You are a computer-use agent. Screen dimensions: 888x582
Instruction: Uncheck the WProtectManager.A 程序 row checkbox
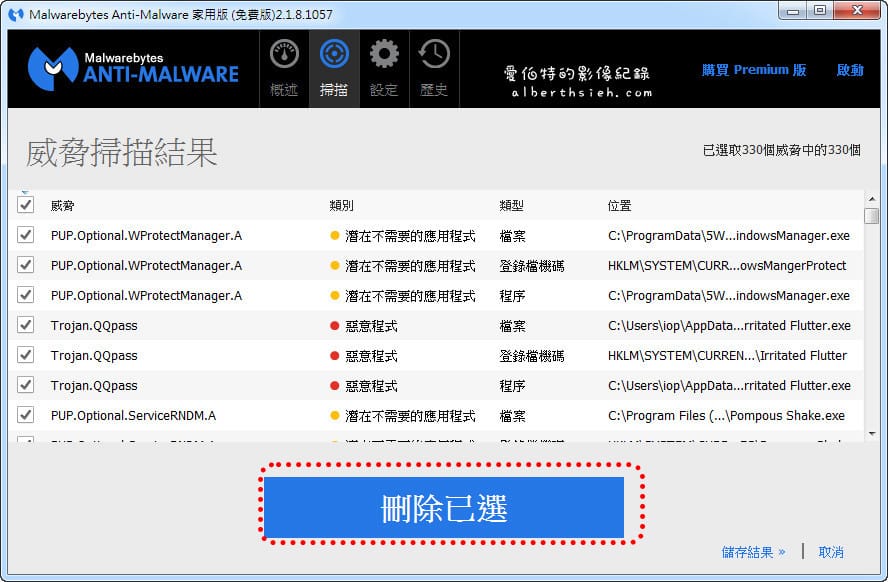click(x=25, y=295)
